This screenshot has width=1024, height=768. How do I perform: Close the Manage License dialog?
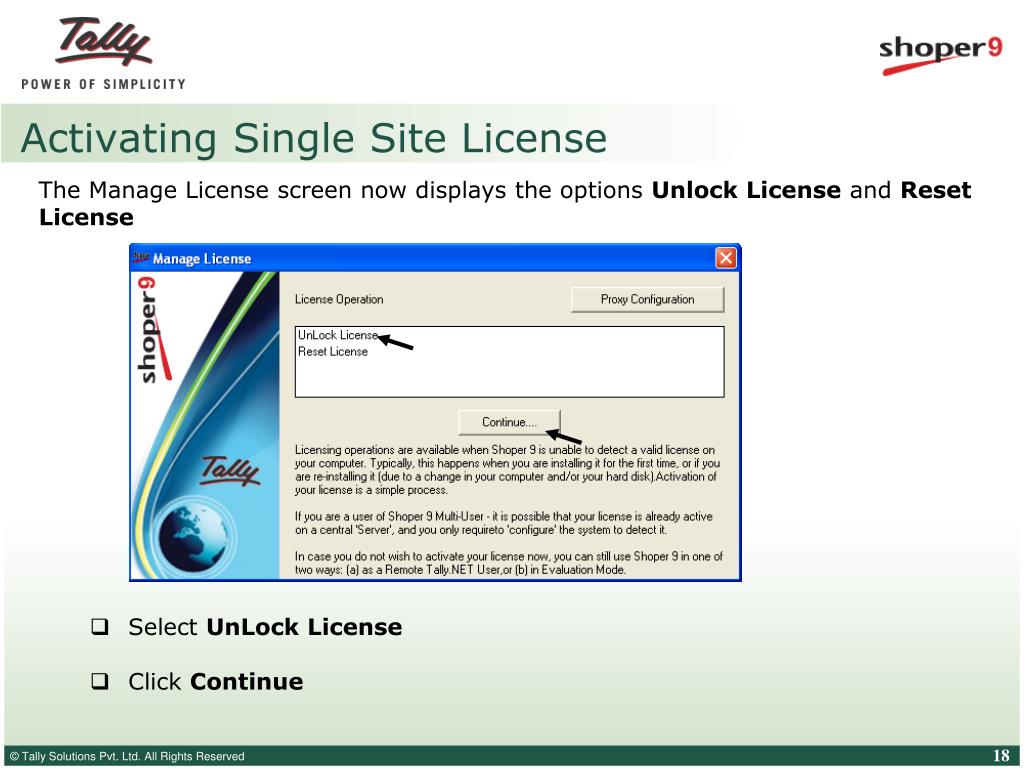(726, 259)
